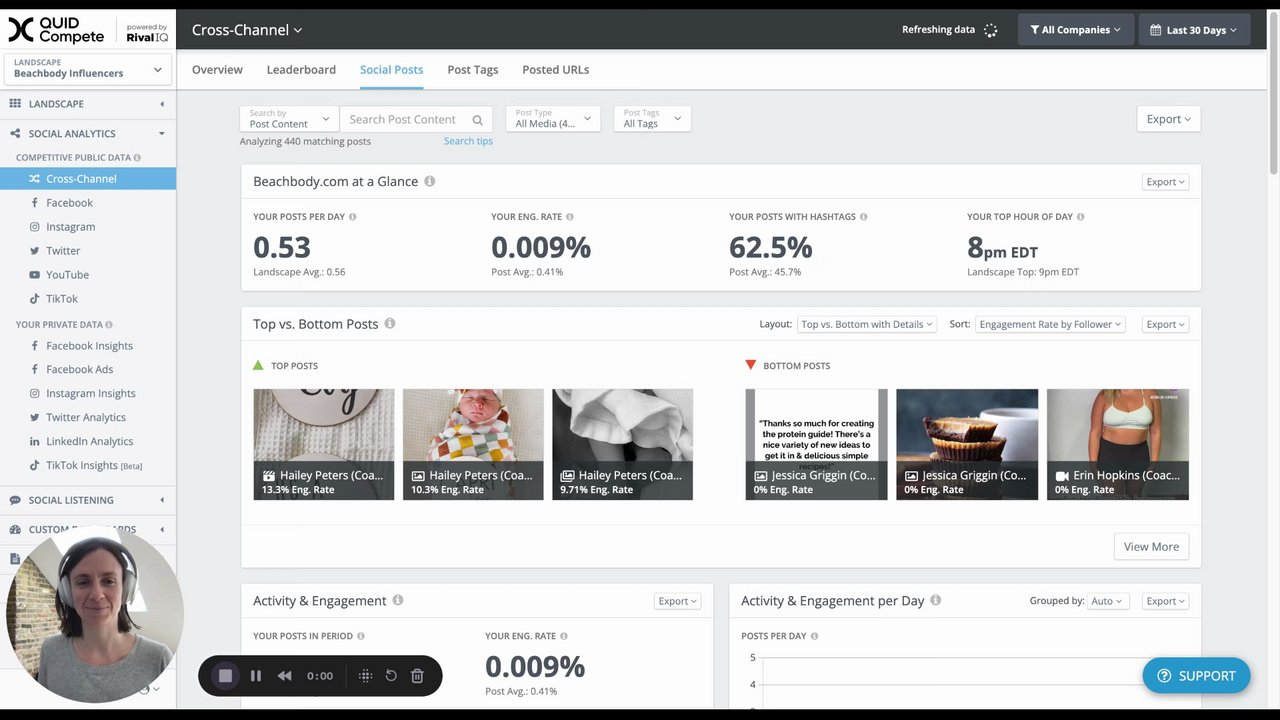The width and height of the screenshot is (1280, 720).
Task: Export the Top vs. Bottom Posts panel
Action: 1165,324
